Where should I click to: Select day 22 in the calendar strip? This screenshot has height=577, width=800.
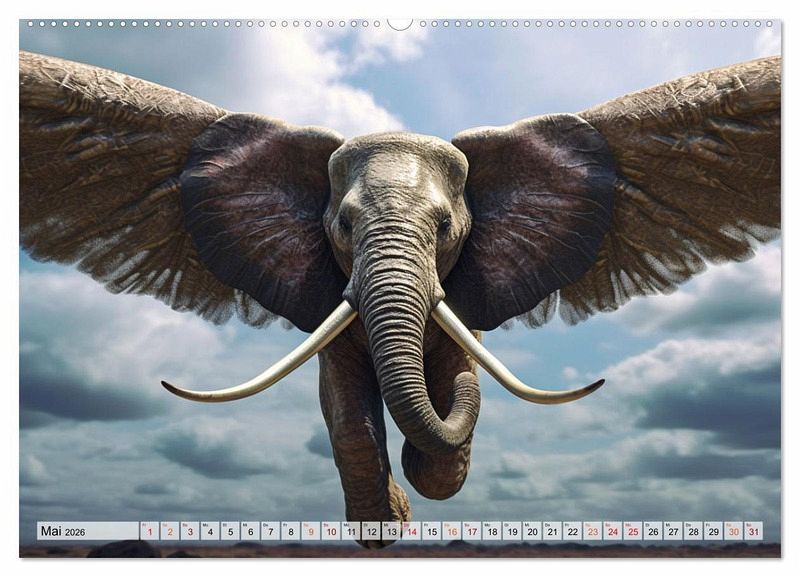coord(572,531)
